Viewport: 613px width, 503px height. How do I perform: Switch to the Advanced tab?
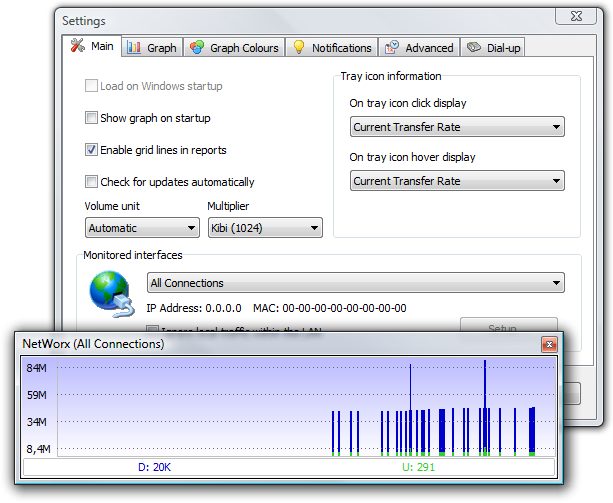click(419, 48)
